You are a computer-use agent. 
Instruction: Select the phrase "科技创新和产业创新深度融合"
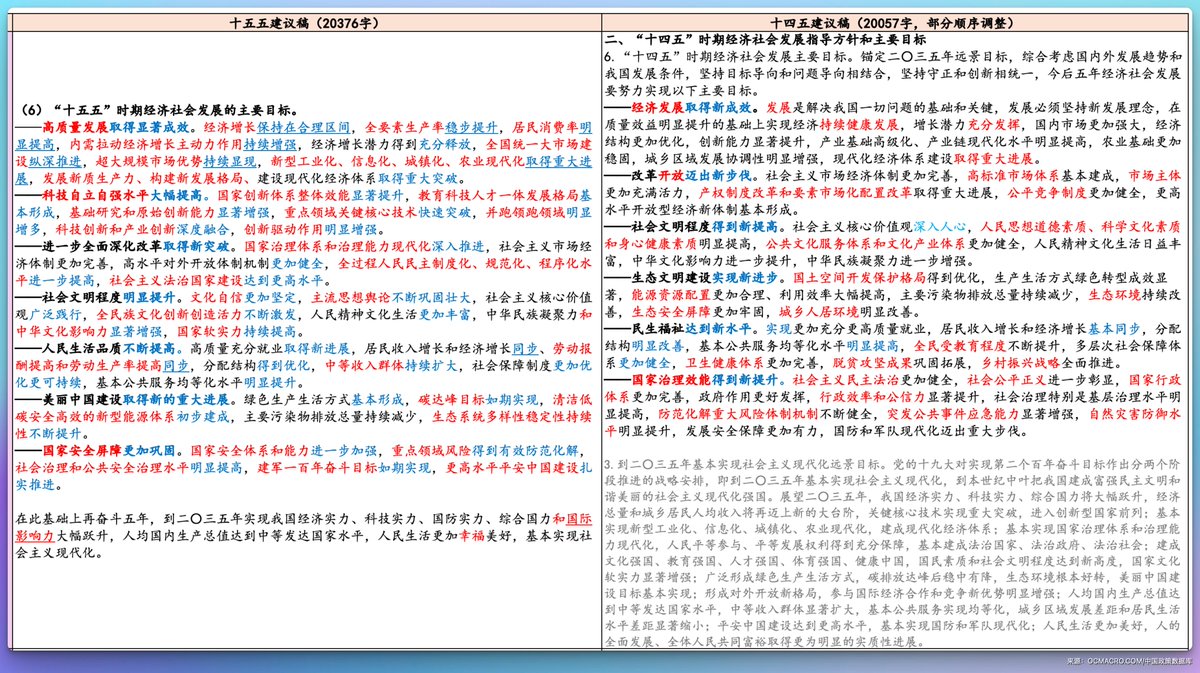coord(142,229)
